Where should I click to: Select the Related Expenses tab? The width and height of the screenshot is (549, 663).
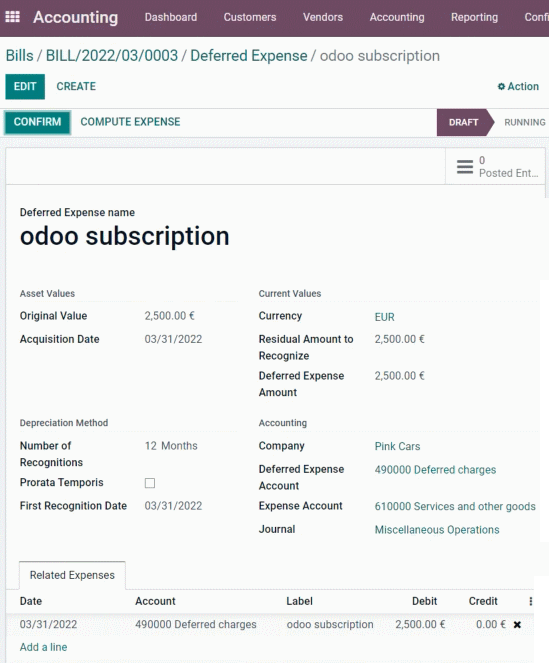(x=72, y=575)
